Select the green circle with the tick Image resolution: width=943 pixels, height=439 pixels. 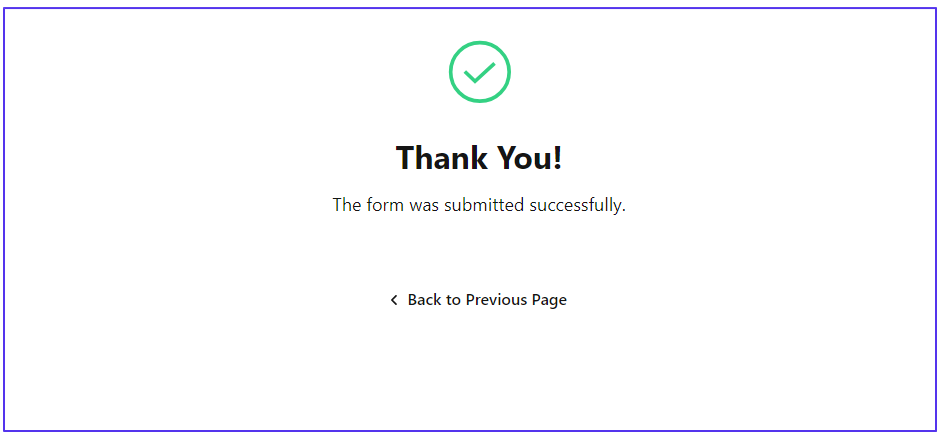[480, 72]
